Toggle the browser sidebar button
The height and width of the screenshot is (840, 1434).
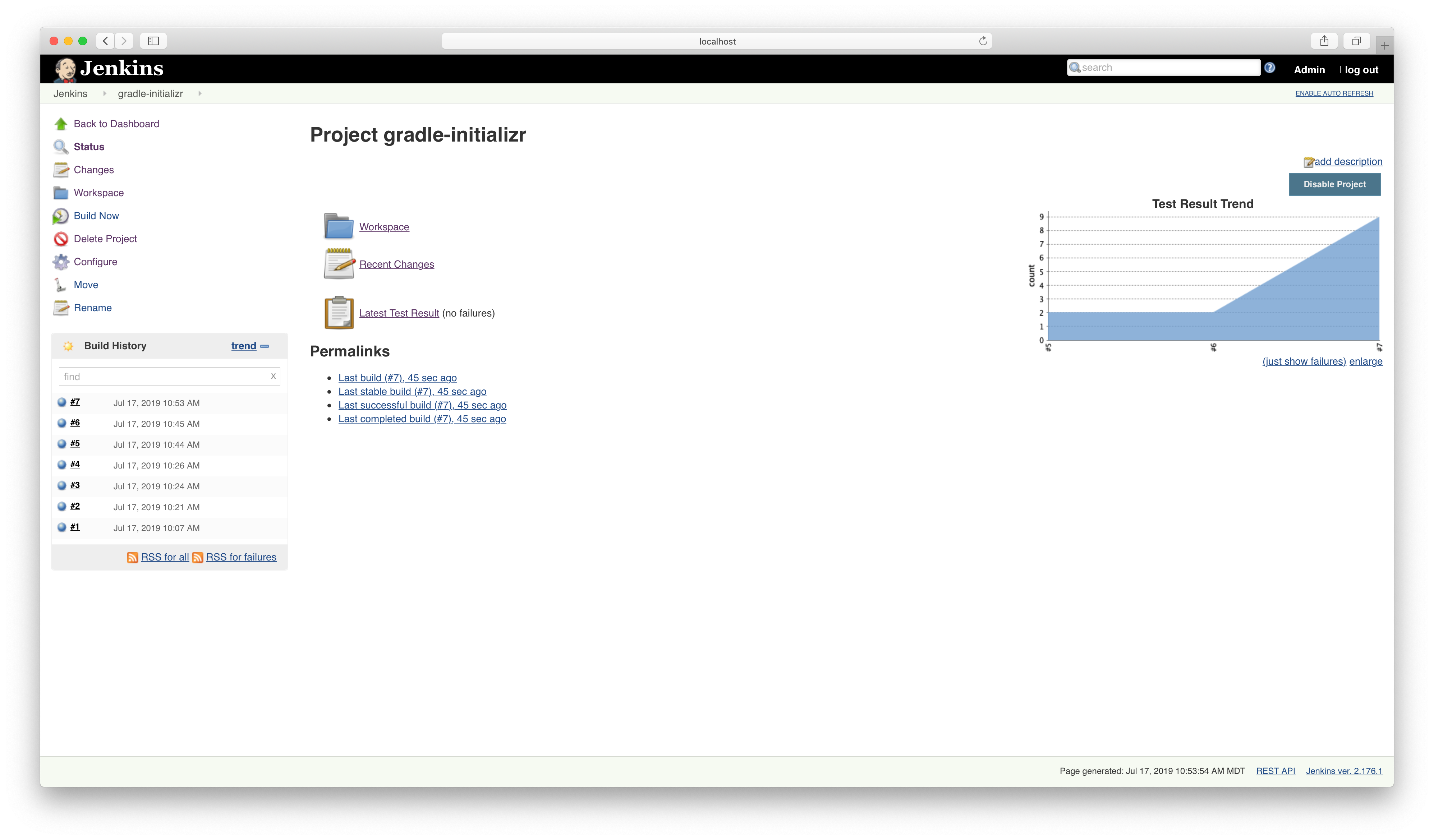point(153,41)
